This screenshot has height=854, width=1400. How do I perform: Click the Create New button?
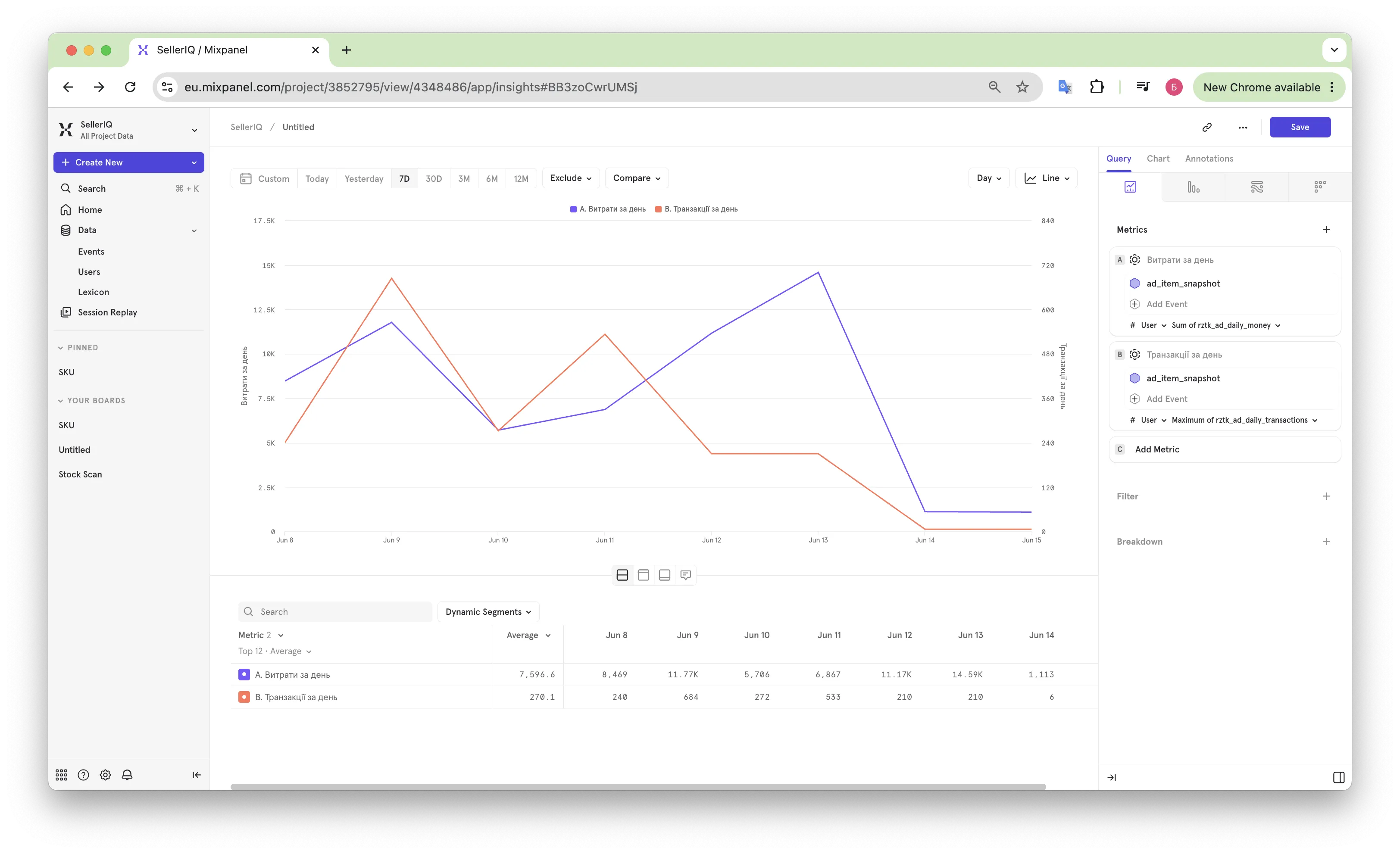coord(128,162)
